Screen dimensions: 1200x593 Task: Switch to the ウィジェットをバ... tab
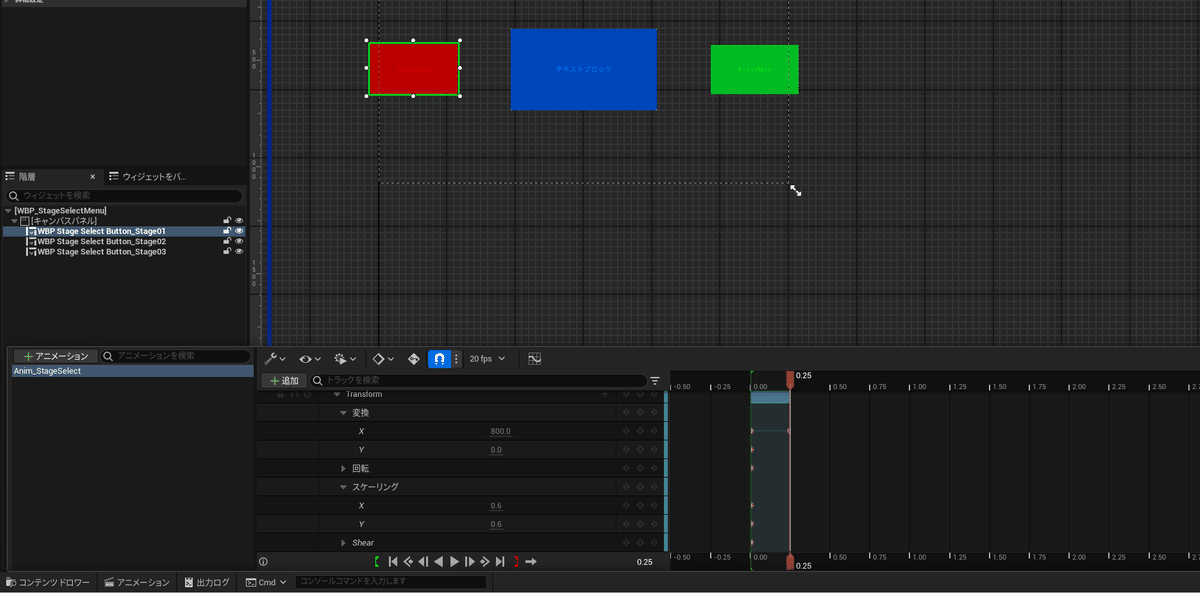click(x=147, y=177)
